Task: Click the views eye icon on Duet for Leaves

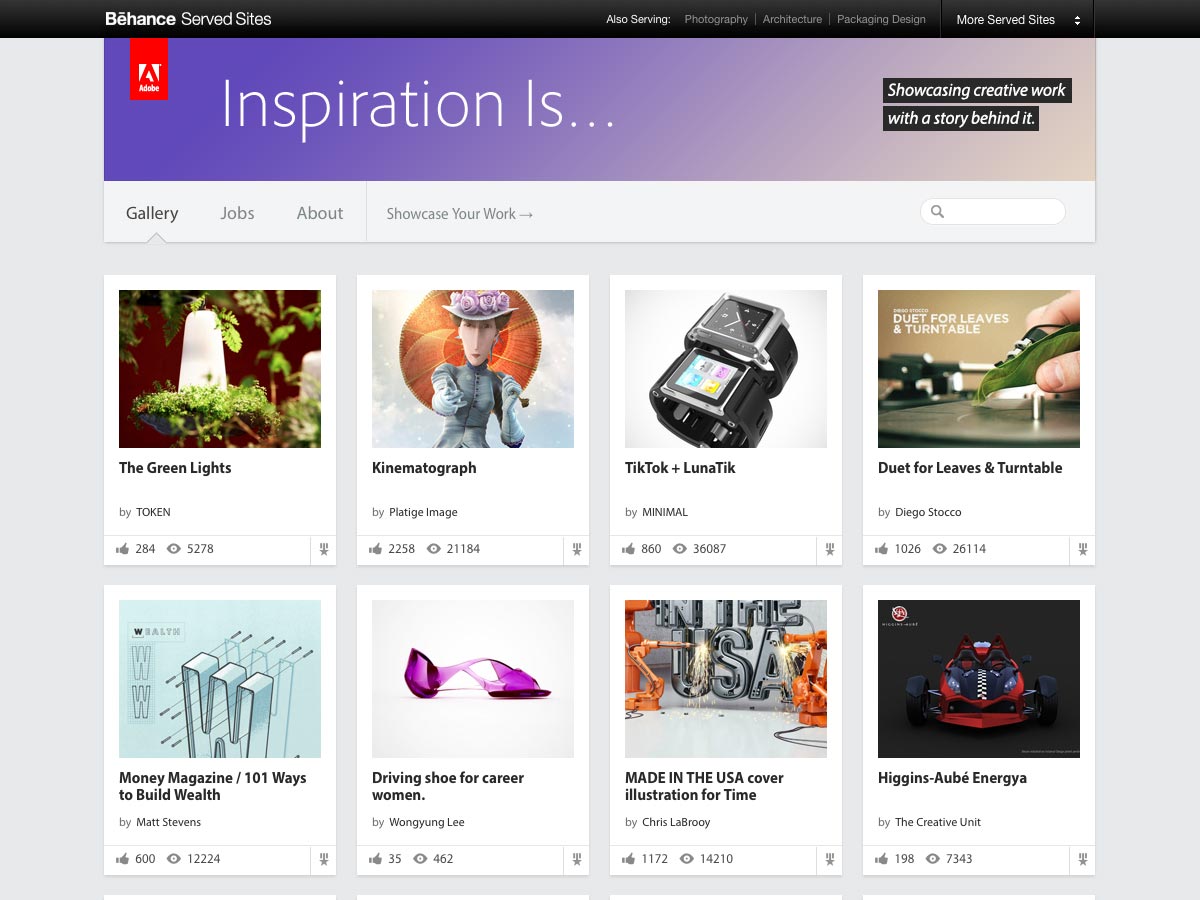Action: click(939, 549)
